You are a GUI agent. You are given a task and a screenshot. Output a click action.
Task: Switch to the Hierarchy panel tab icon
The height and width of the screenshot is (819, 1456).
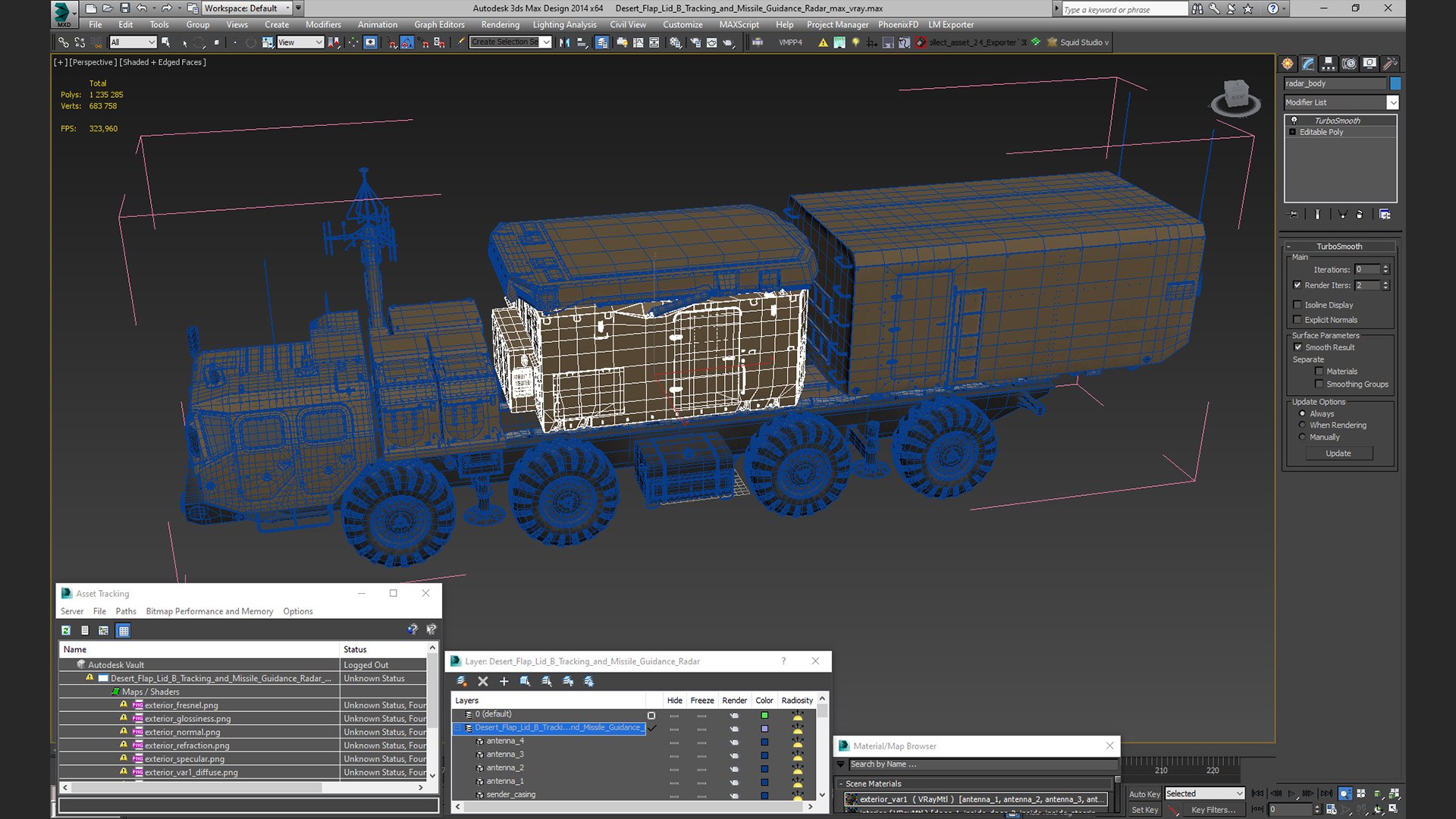pyautogui.click(x=1329, y=64)
